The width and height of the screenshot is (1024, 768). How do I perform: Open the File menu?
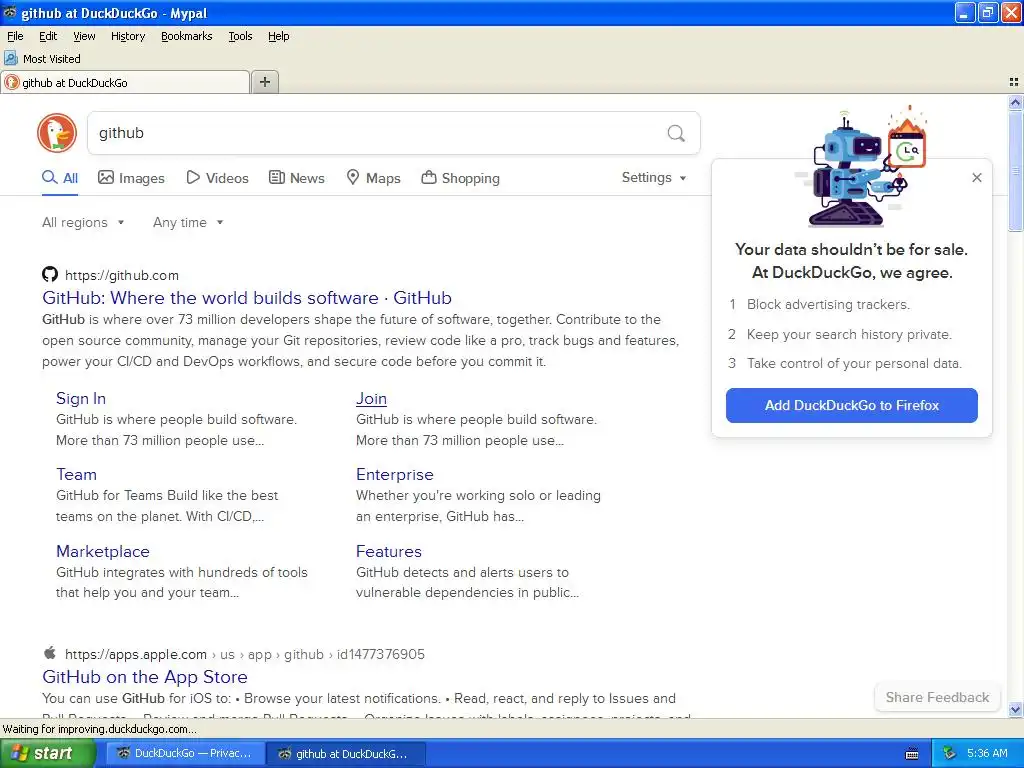(x=15, y=37)
